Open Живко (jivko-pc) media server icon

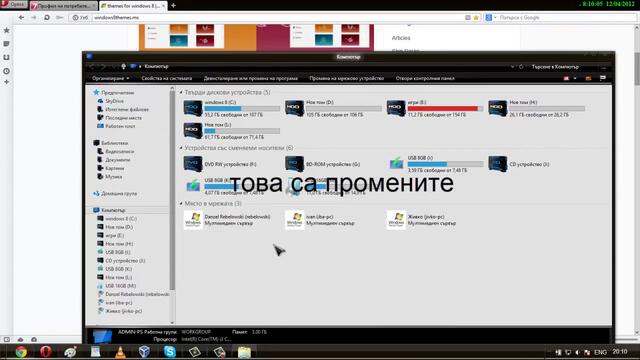click(x=396, y=220)
